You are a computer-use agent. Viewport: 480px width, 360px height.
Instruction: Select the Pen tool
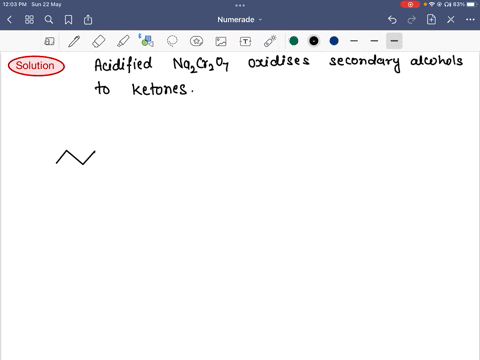(x=74, y=41)
